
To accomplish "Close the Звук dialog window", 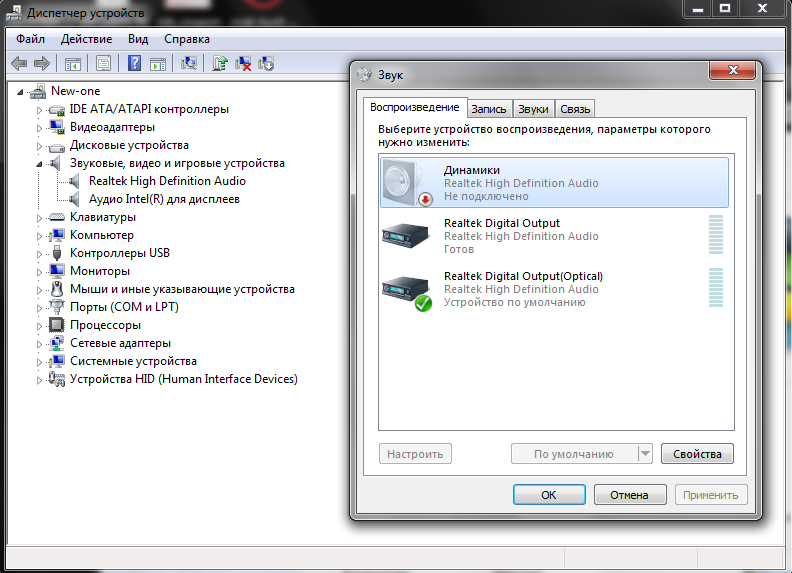I will [732, 70].
